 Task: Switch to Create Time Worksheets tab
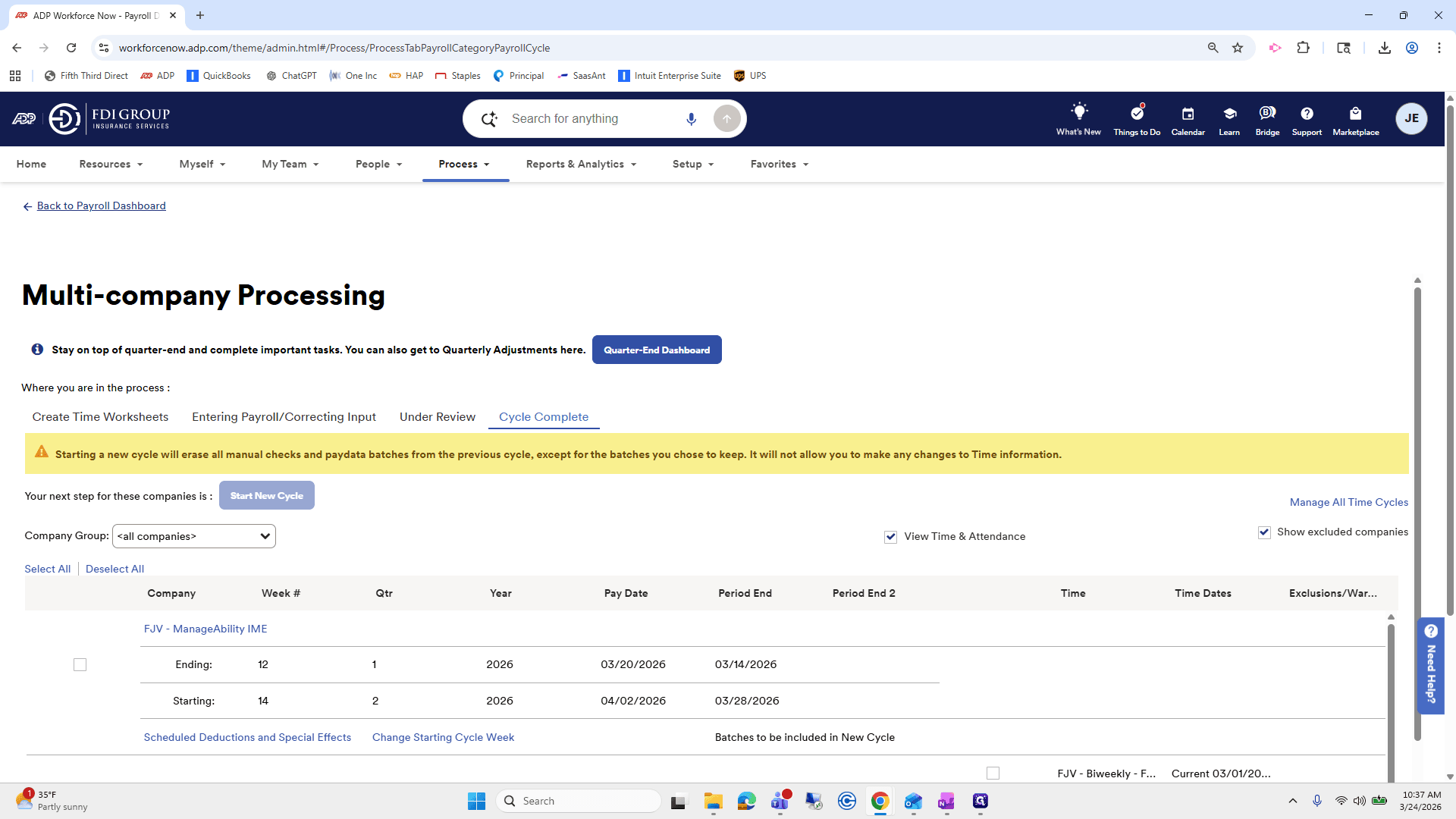[100, 417]
